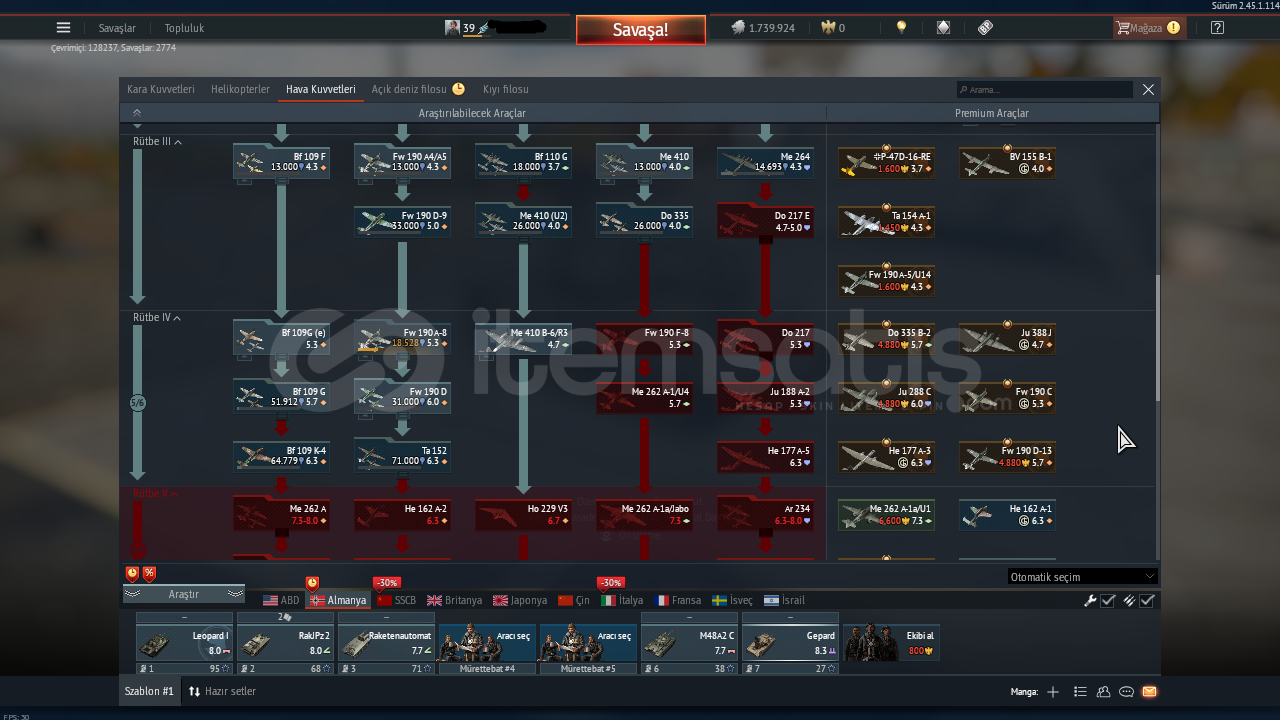The image size is (1280, 720).
Task: Expand the bar above M48A2 C slot
Action: [x=689, y=617]
